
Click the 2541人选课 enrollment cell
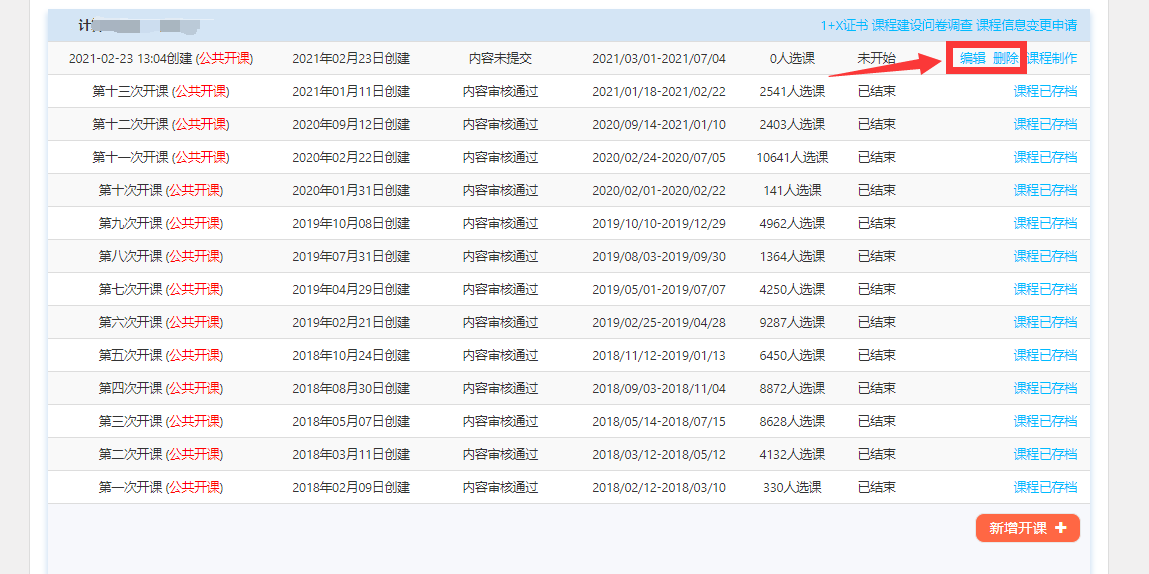792,92
